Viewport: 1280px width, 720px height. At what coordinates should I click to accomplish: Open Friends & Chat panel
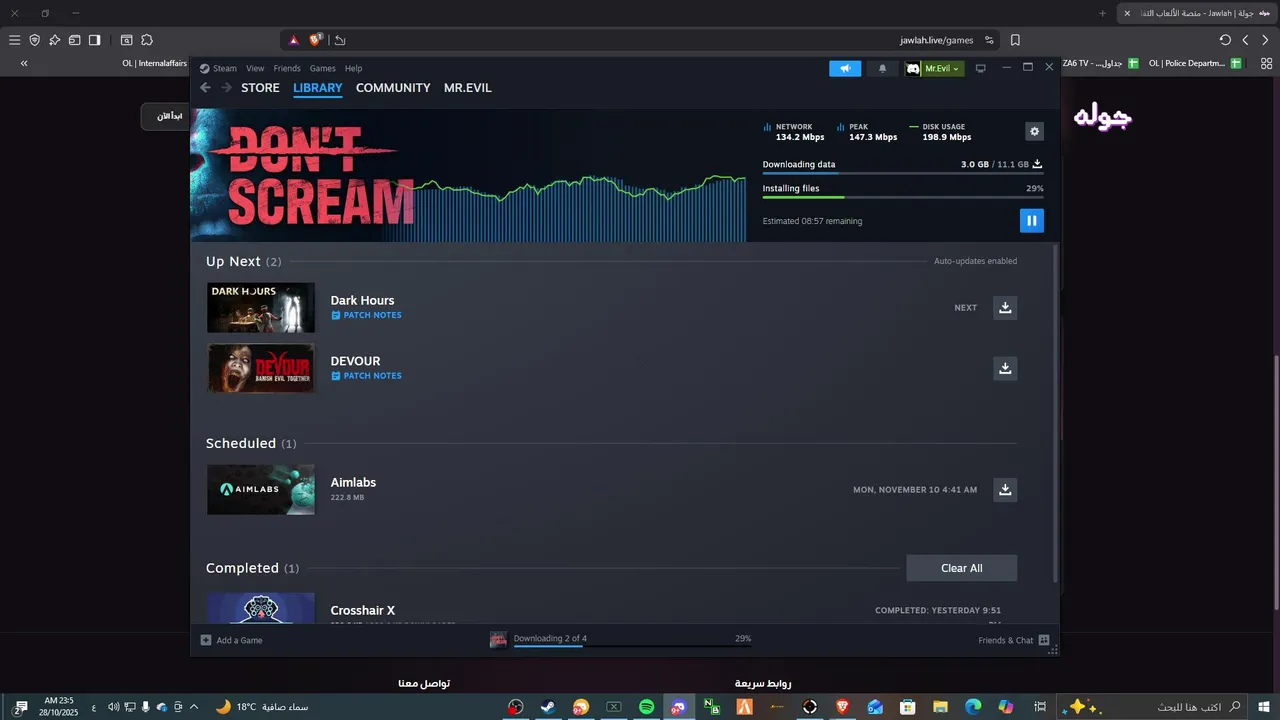[x=1013, y=640]
